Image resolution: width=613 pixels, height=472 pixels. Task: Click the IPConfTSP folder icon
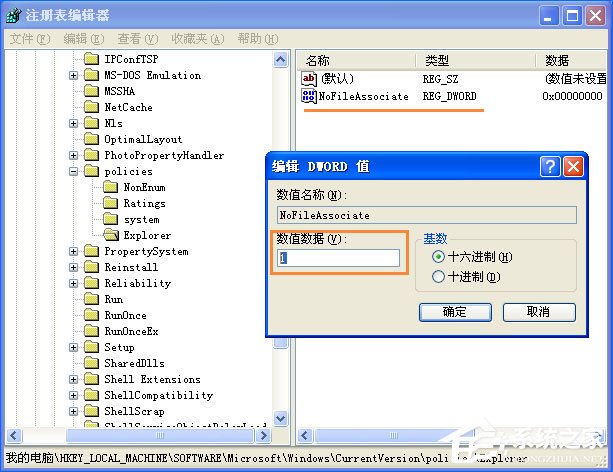pyautogui.click(x=91, y=59)
